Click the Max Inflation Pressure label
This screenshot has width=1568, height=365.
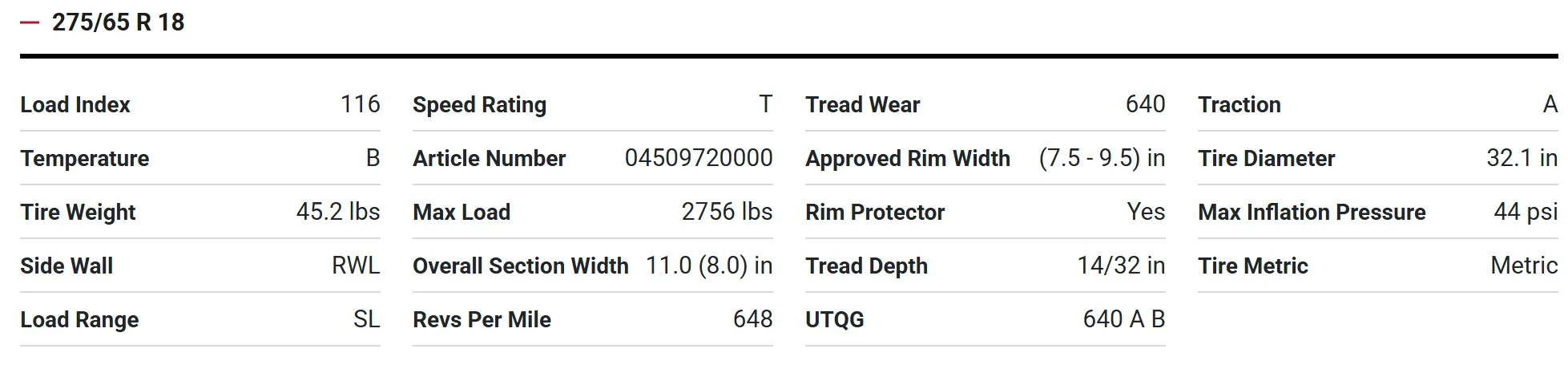(1312, 213)
